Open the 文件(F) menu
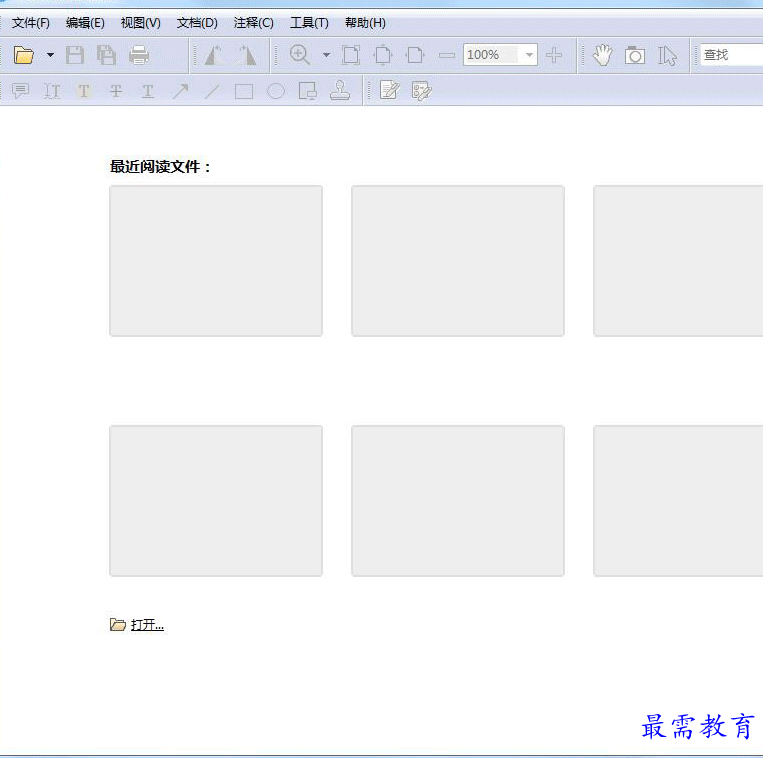 (31, 23)
